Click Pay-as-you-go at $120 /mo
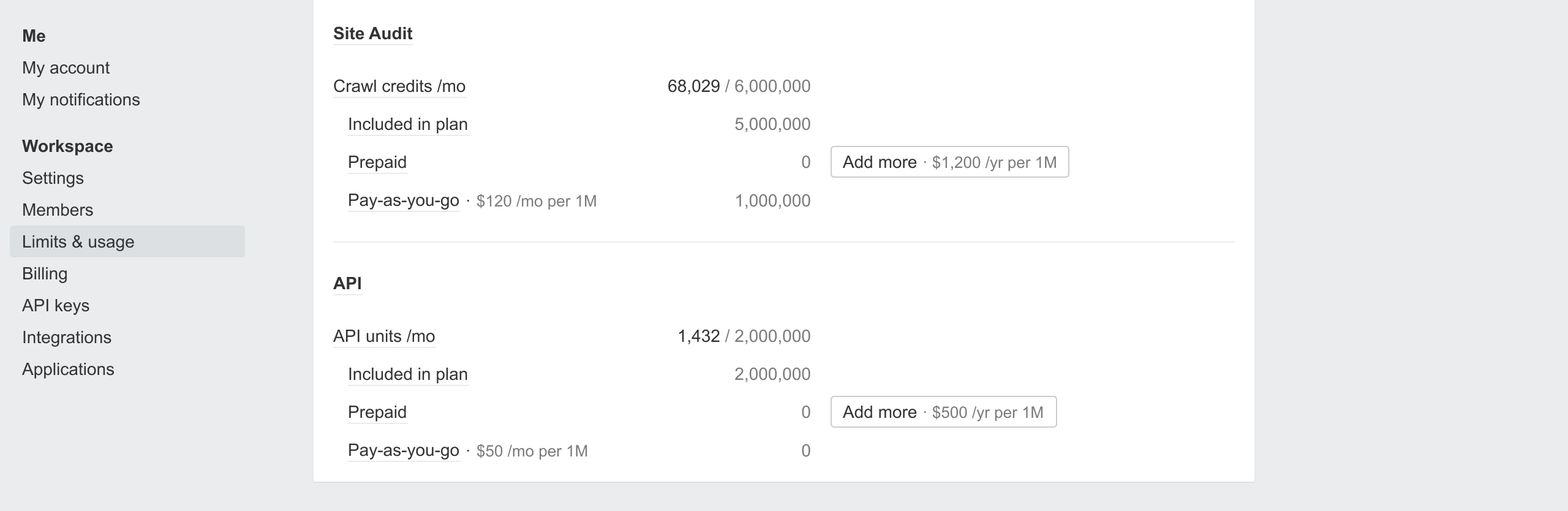Viewport: 1568px width, 511px height. (403, 200)
